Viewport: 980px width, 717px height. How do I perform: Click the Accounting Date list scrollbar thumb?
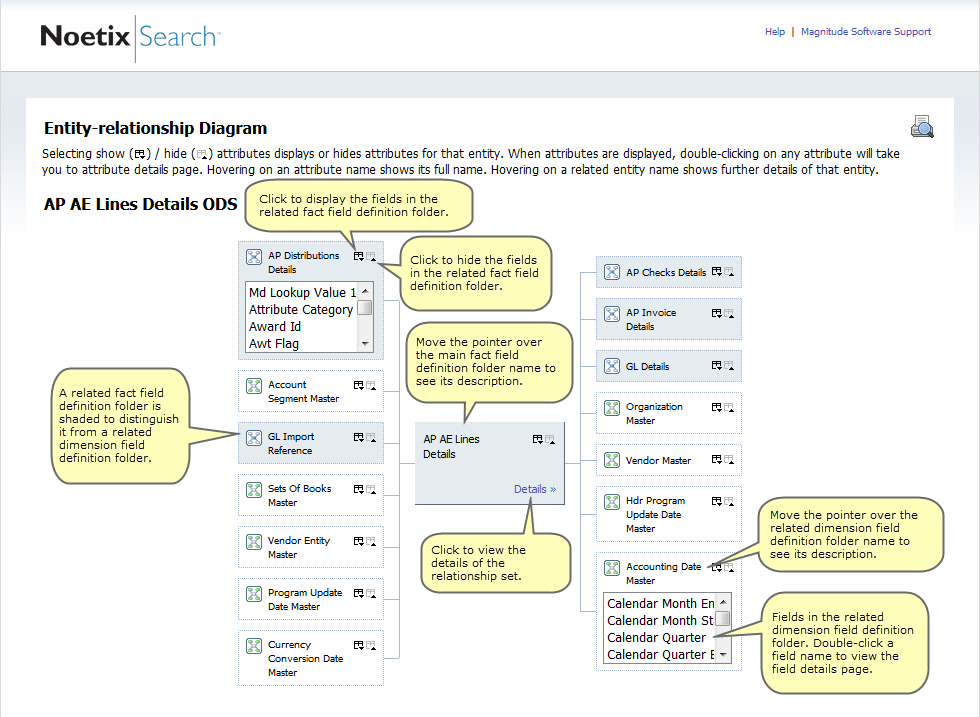[722, 618]
